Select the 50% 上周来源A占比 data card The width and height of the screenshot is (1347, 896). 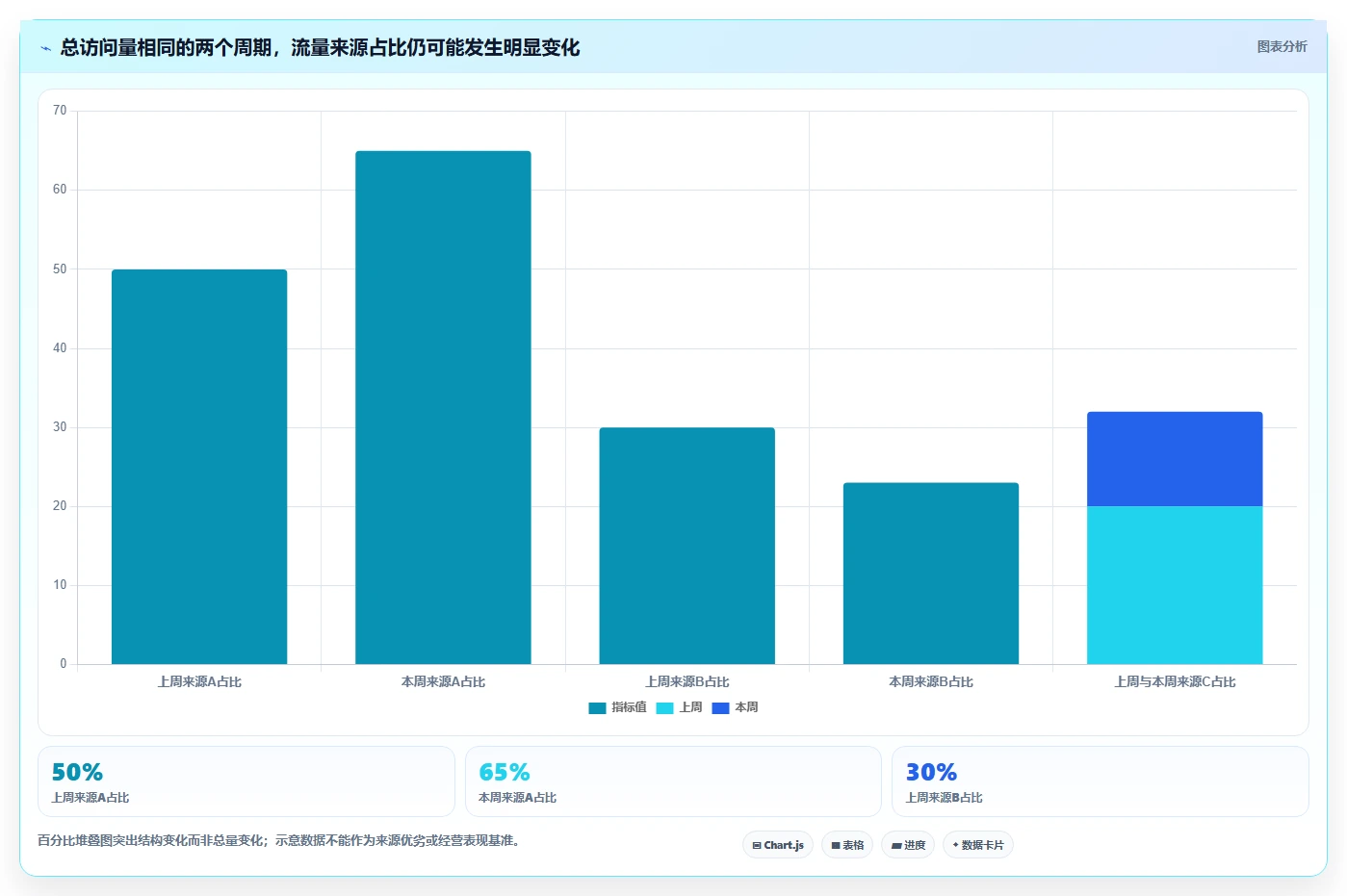pyautogui.click(x=246, y=781)
